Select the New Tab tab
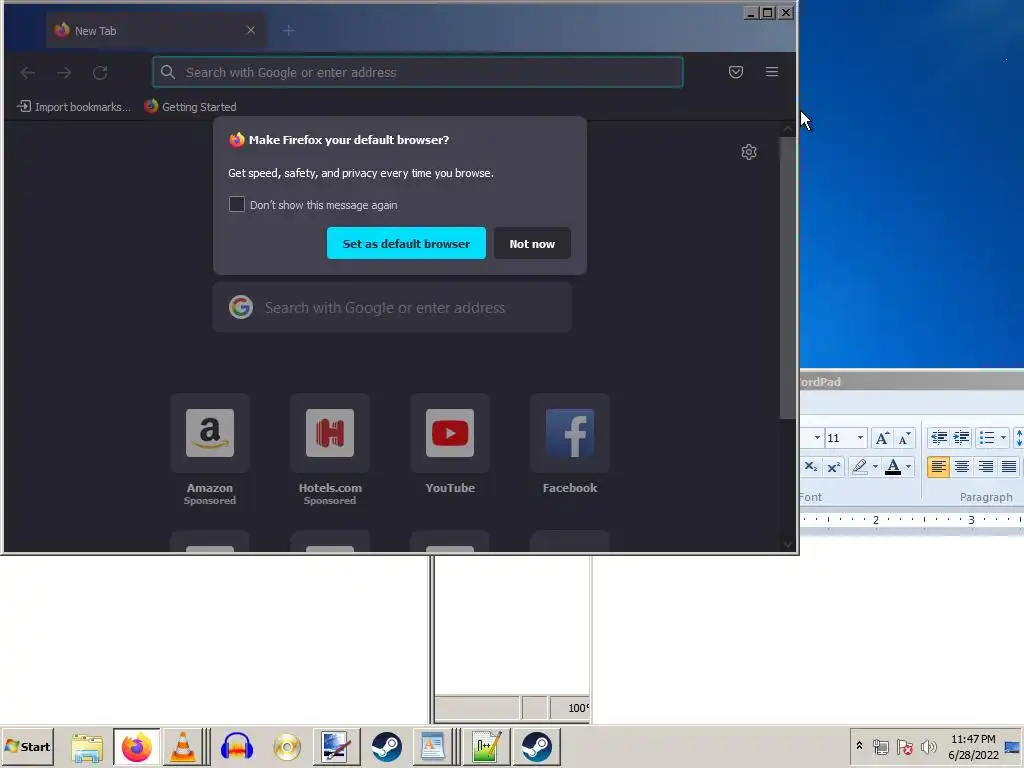Screen dimensions: 1024x768 (x=156, y=31)
